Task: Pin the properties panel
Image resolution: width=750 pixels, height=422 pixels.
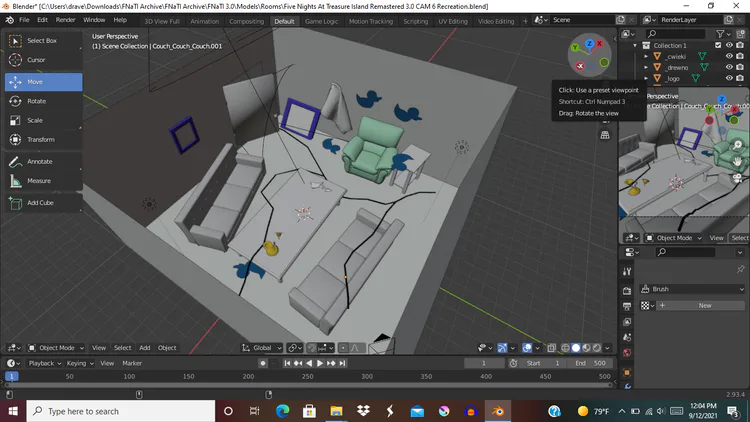Action: [x=740, y=269]
